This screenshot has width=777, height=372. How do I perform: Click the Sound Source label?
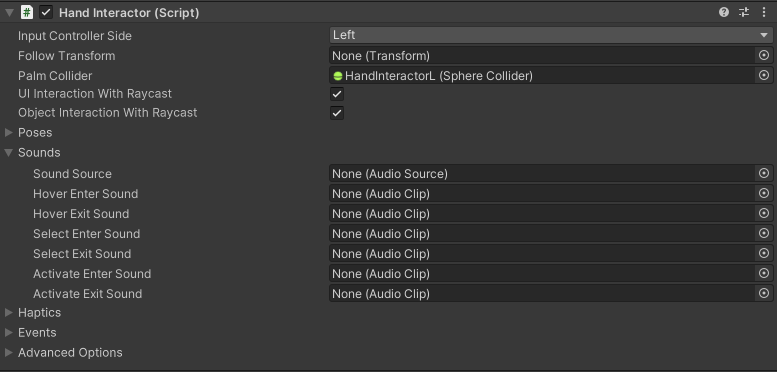point(72,174)
